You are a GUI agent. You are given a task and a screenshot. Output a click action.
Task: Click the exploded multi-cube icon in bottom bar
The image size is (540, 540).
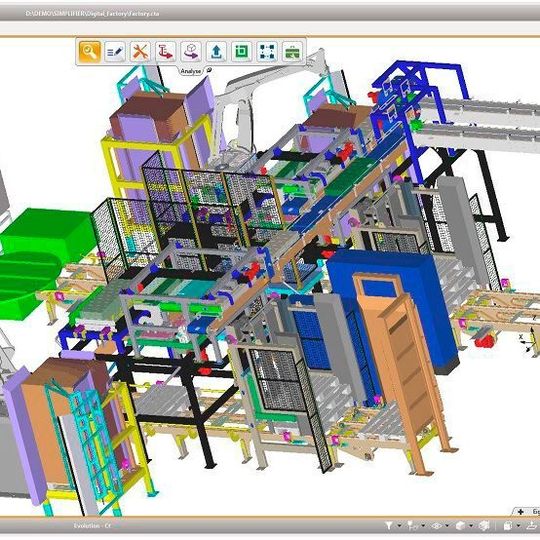coord(485,526)
